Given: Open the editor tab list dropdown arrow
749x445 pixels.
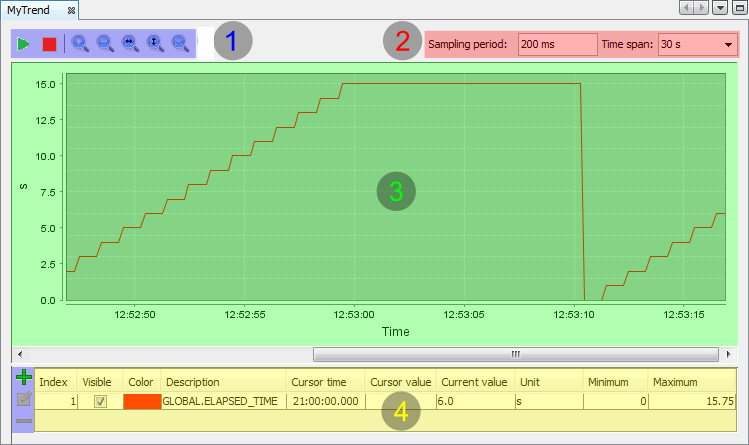Looking at the screenshot, I should 720,8.
